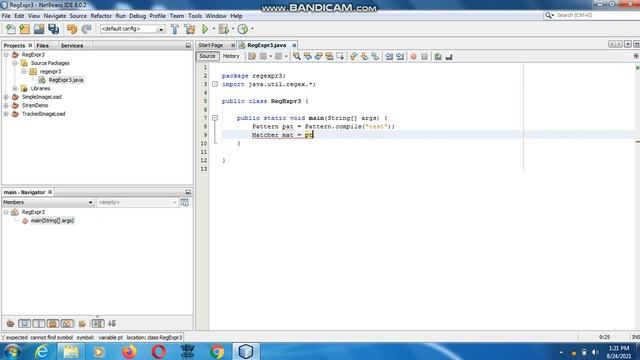Select the StrenDemo project
Image resolution: width=640 pixels, height=360 pixels.
[35, 105]
